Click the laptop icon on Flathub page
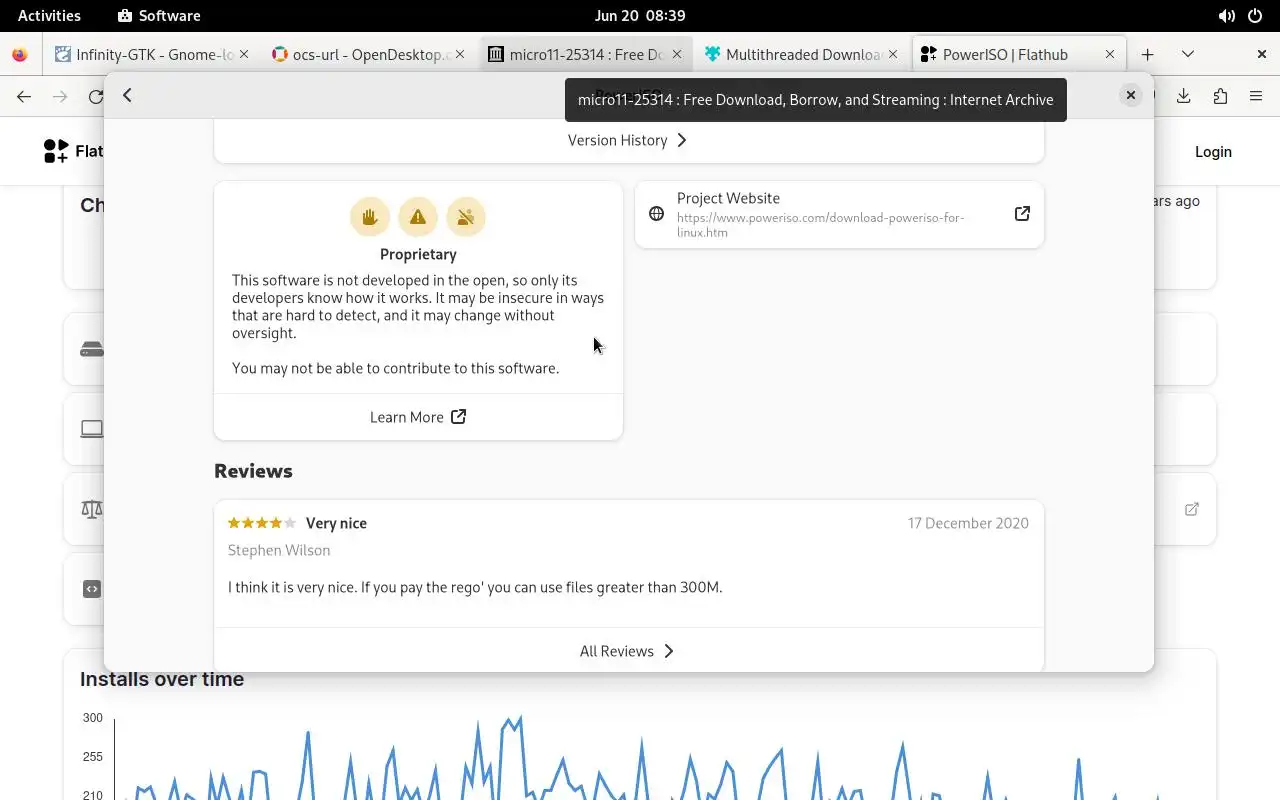Viewport: 1280px width, 800px height. click(92, 429)
